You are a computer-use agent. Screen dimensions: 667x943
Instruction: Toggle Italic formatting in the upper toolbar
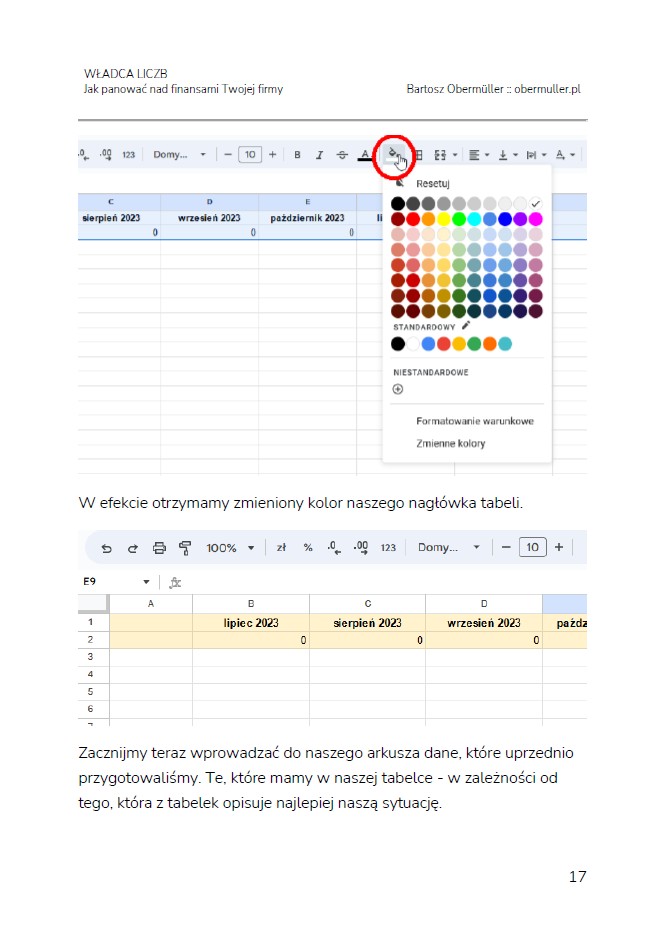319,155
